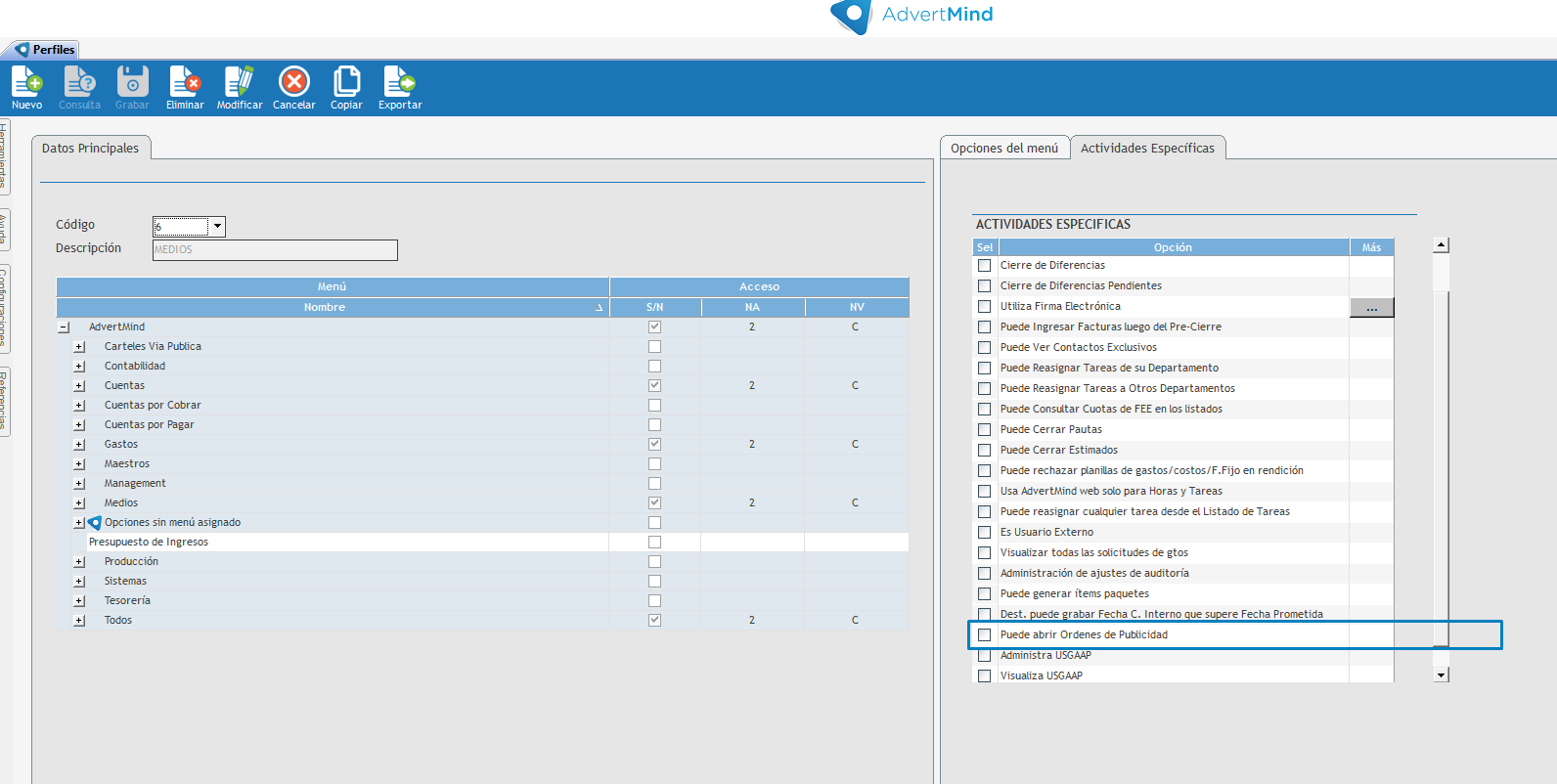Check Administra USGAAP option
This screenshot has height=784, width=1557.
coord(984,656)
